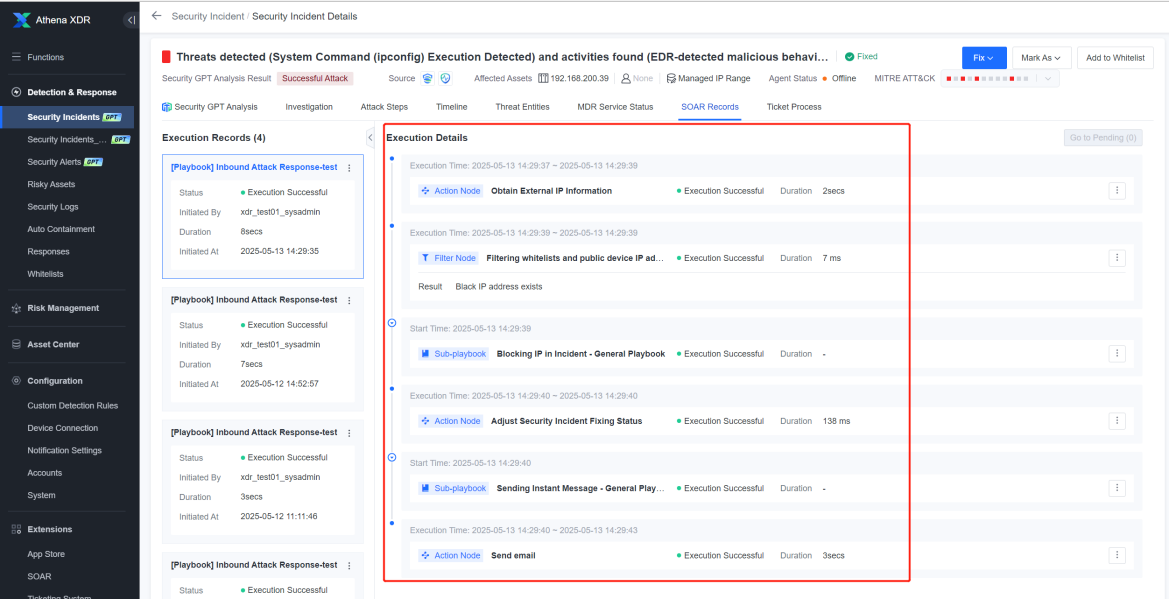Open Whitelists page

tap(45, 274)
